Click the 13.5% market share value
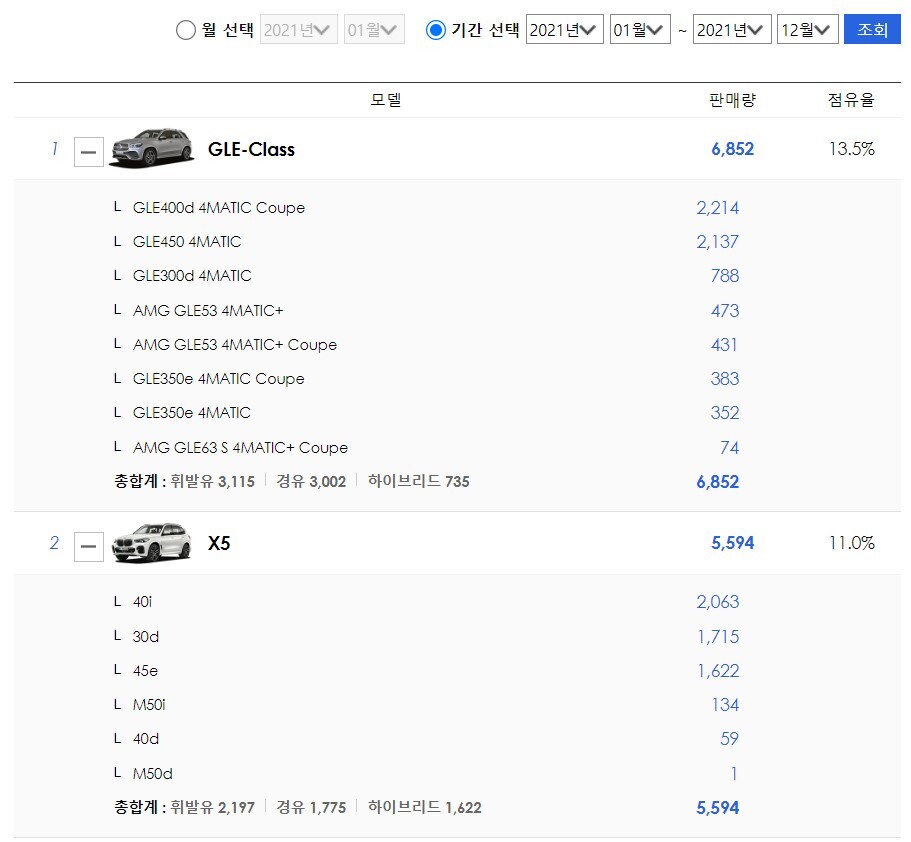911x842 pixels. [852, 149]
